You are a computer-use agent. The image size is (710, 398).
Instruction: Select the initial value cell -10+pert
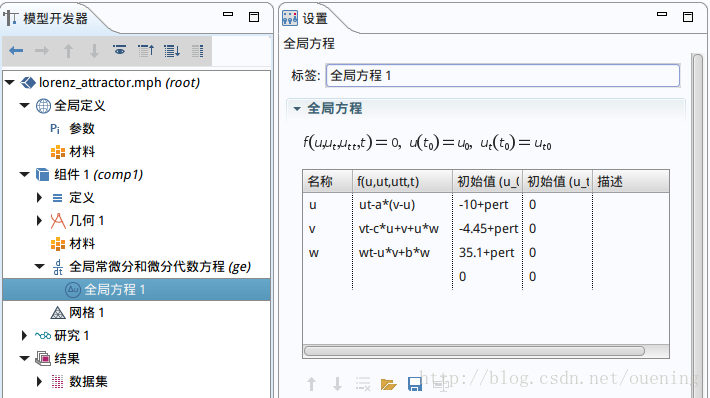pyautogui.click(x=487, y=205)
